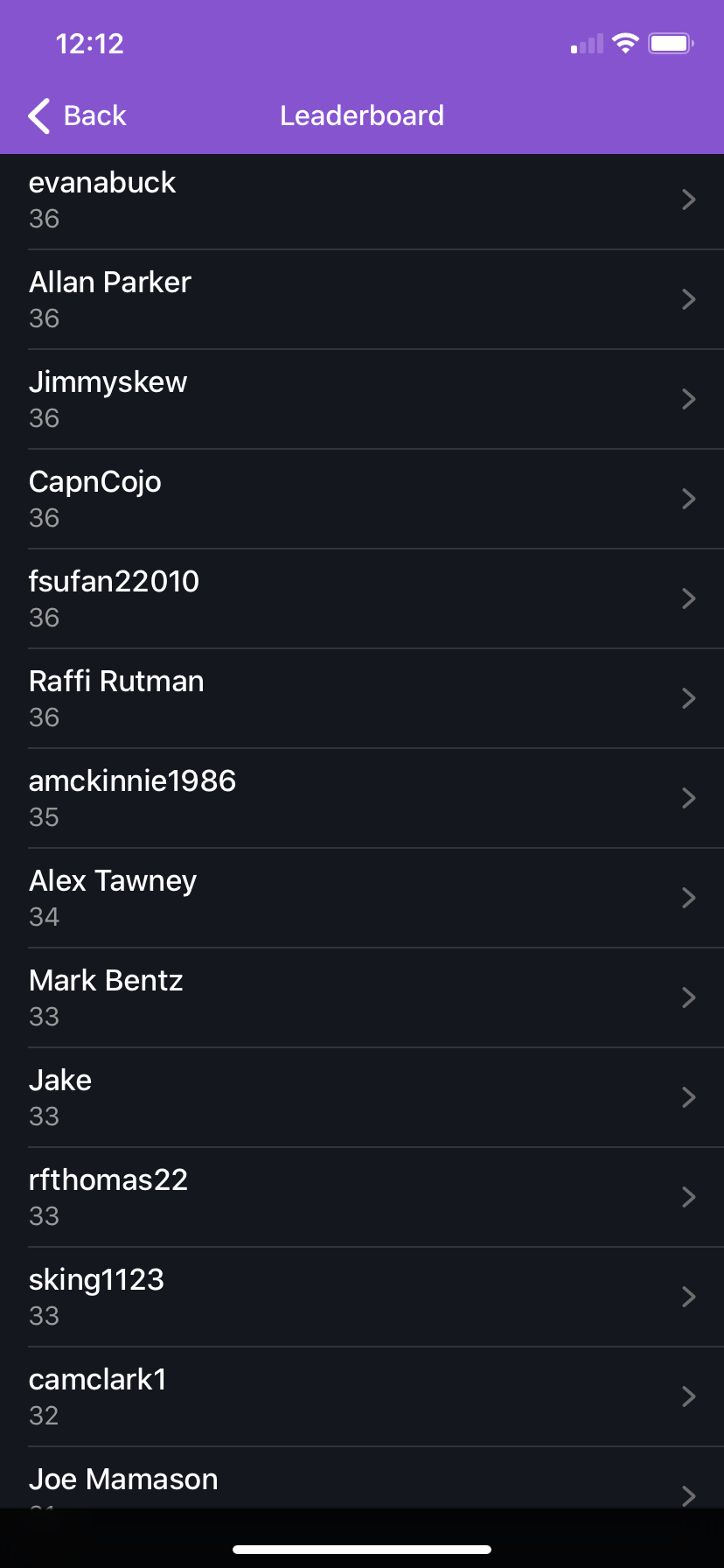Tap the battery status icon
The height and width of the screenshot is (1568, 724).
671,43
